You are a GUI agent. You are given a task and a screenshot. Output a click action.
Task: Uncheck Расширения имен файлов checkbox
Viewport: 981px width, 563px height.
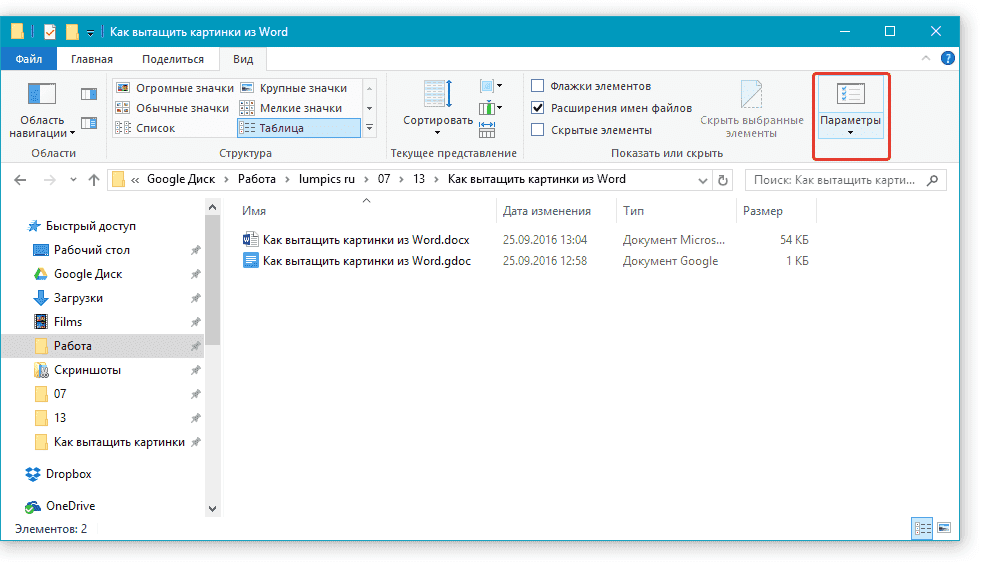point(538,108)
